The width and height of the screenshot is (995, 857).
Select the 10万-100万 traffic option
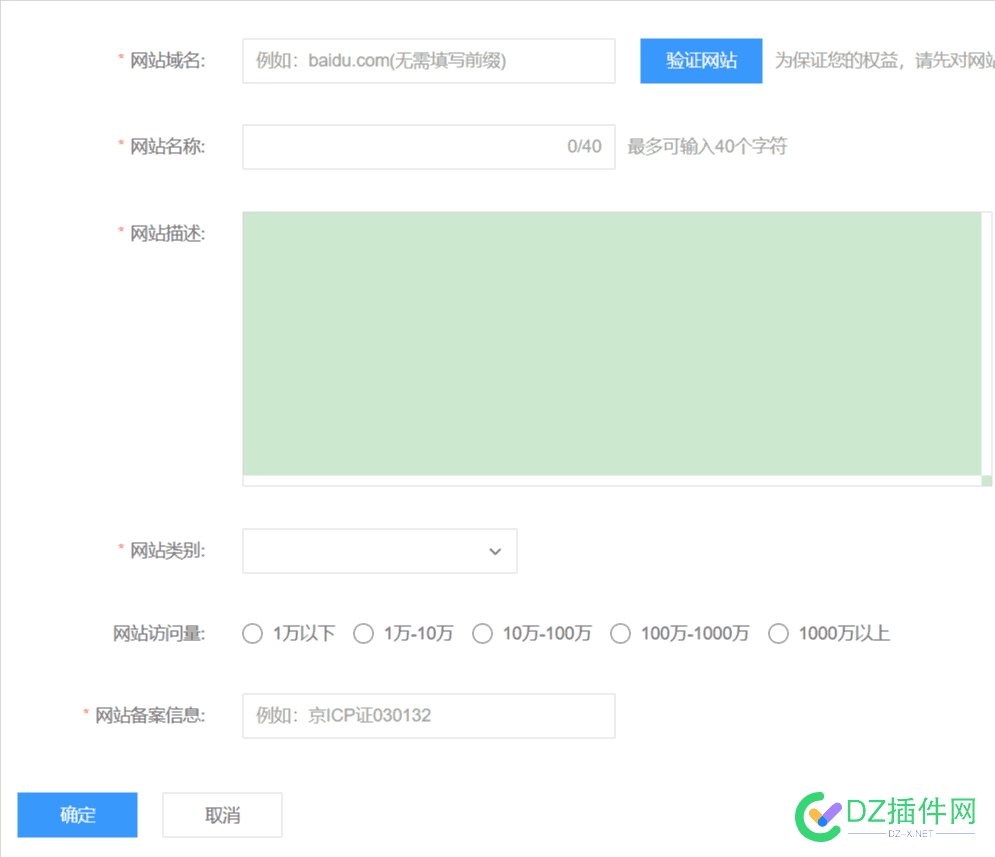click(483, 633)
